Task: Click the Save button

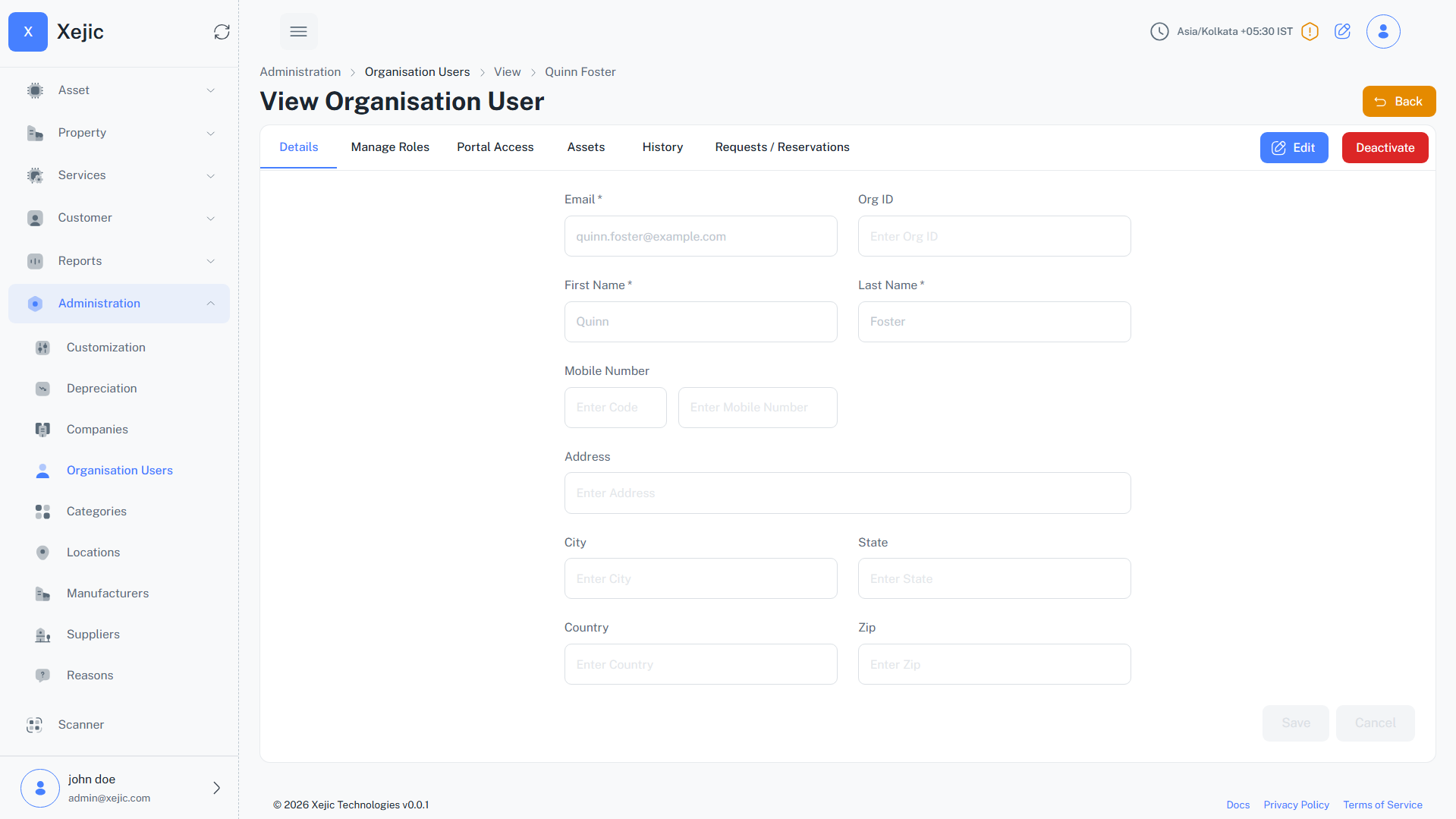Action: 1296,723
